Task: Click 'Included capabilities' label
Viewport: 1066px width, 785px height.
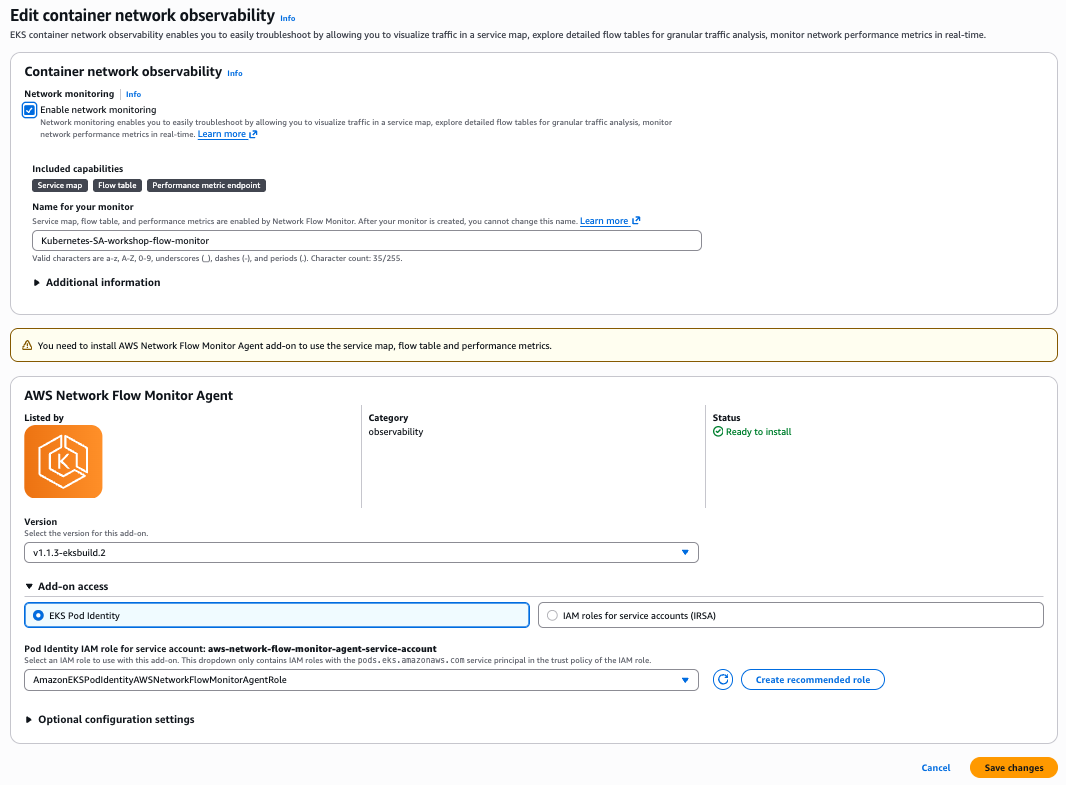Action: (x=78, y=169)
